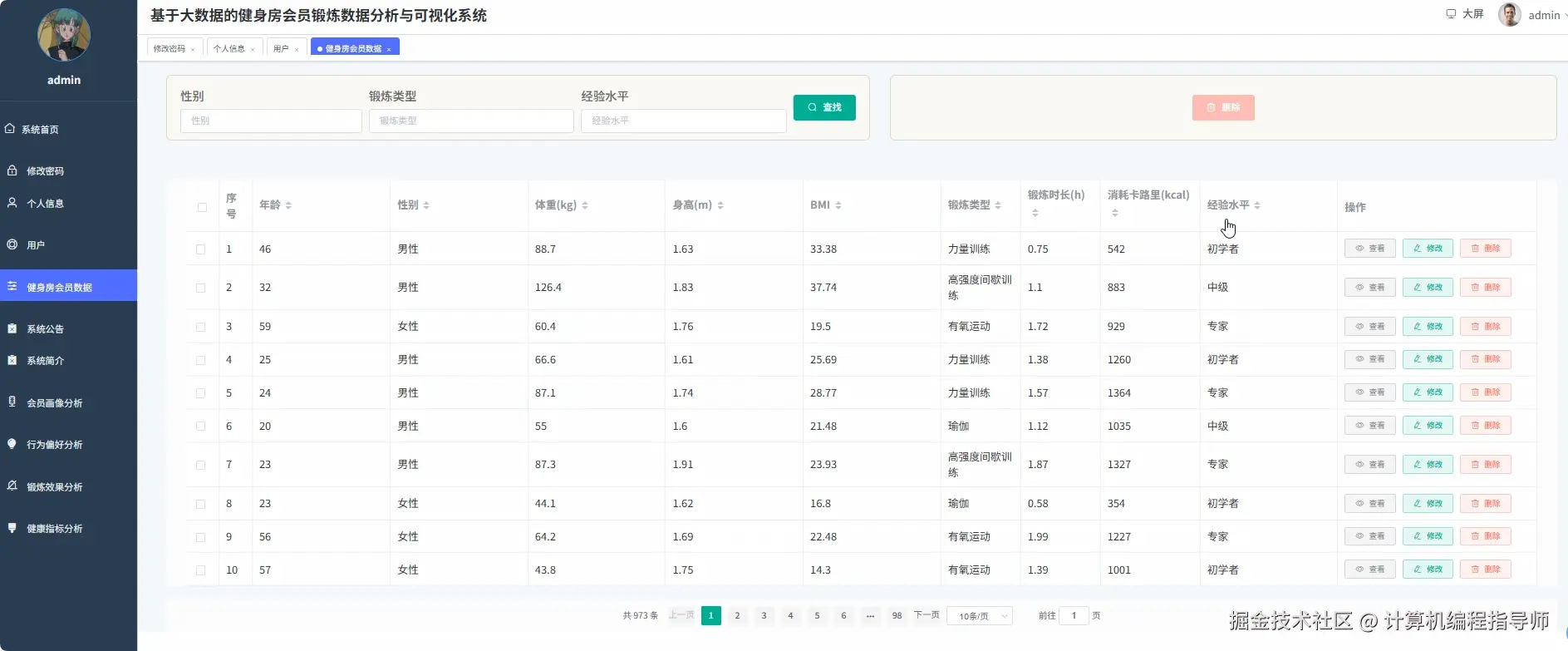This screenshot has width=1568, height=651.
Task: Click 删除 for row 8
Action: (x=1486, y=503)
